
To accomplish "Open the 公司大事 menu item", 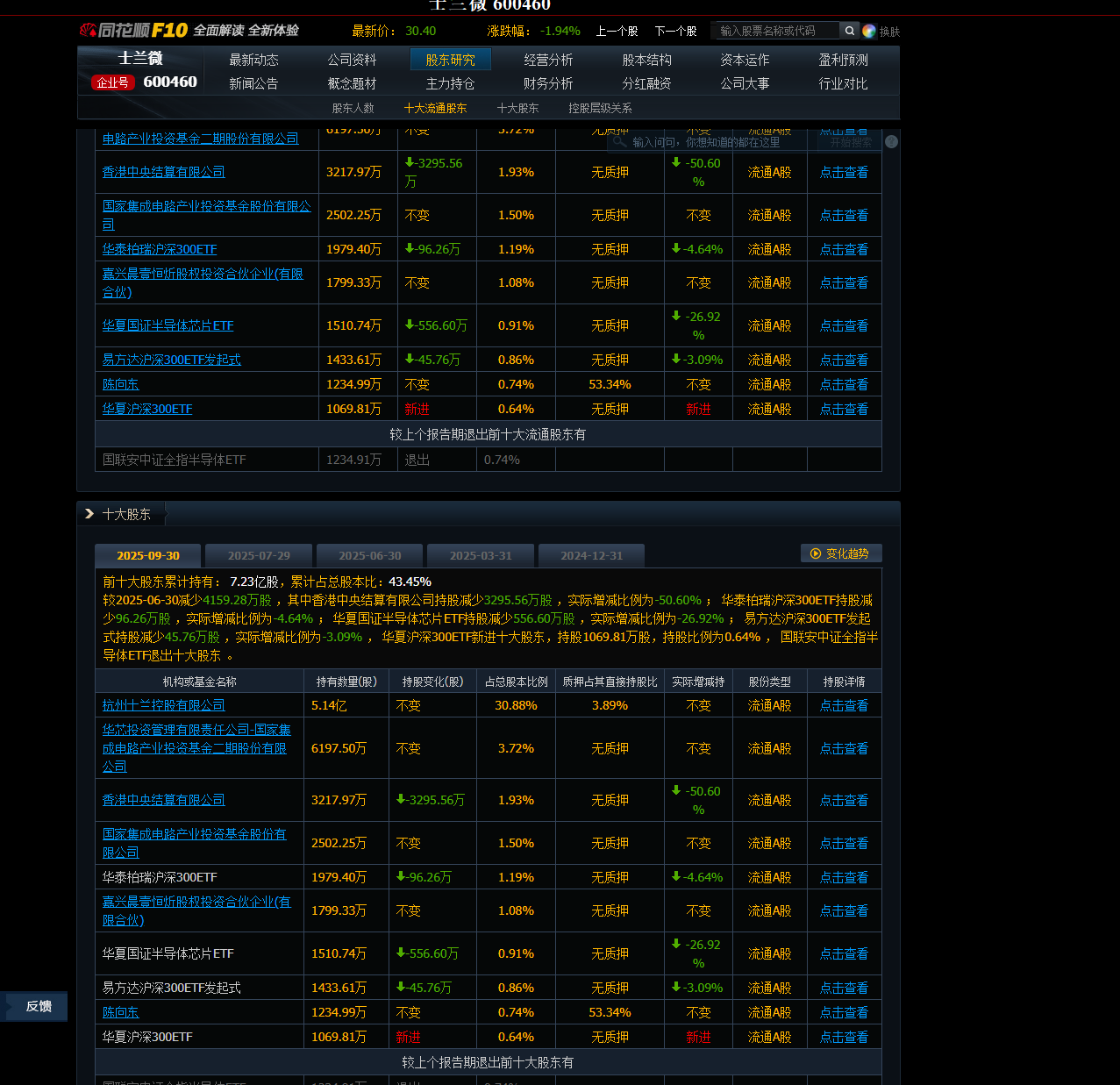I will click(745, 83).
